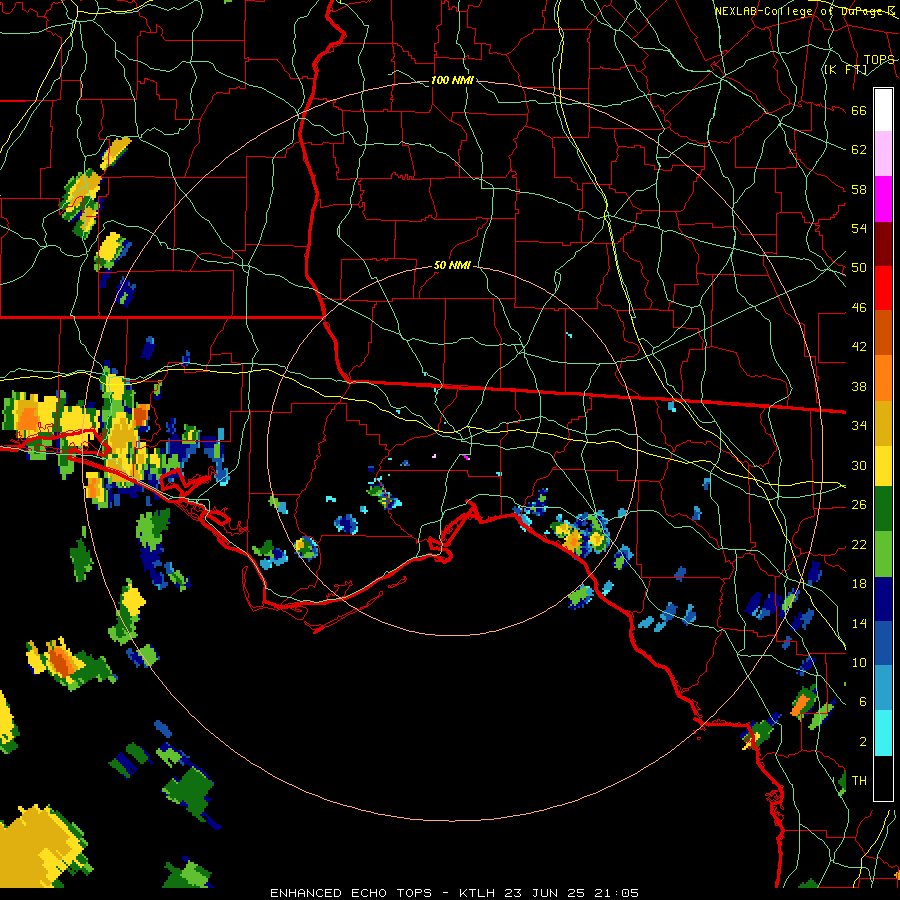The image size is (900, 900).
Task: Click the light green 26 kft legend swatch
Action: (883, 554)
